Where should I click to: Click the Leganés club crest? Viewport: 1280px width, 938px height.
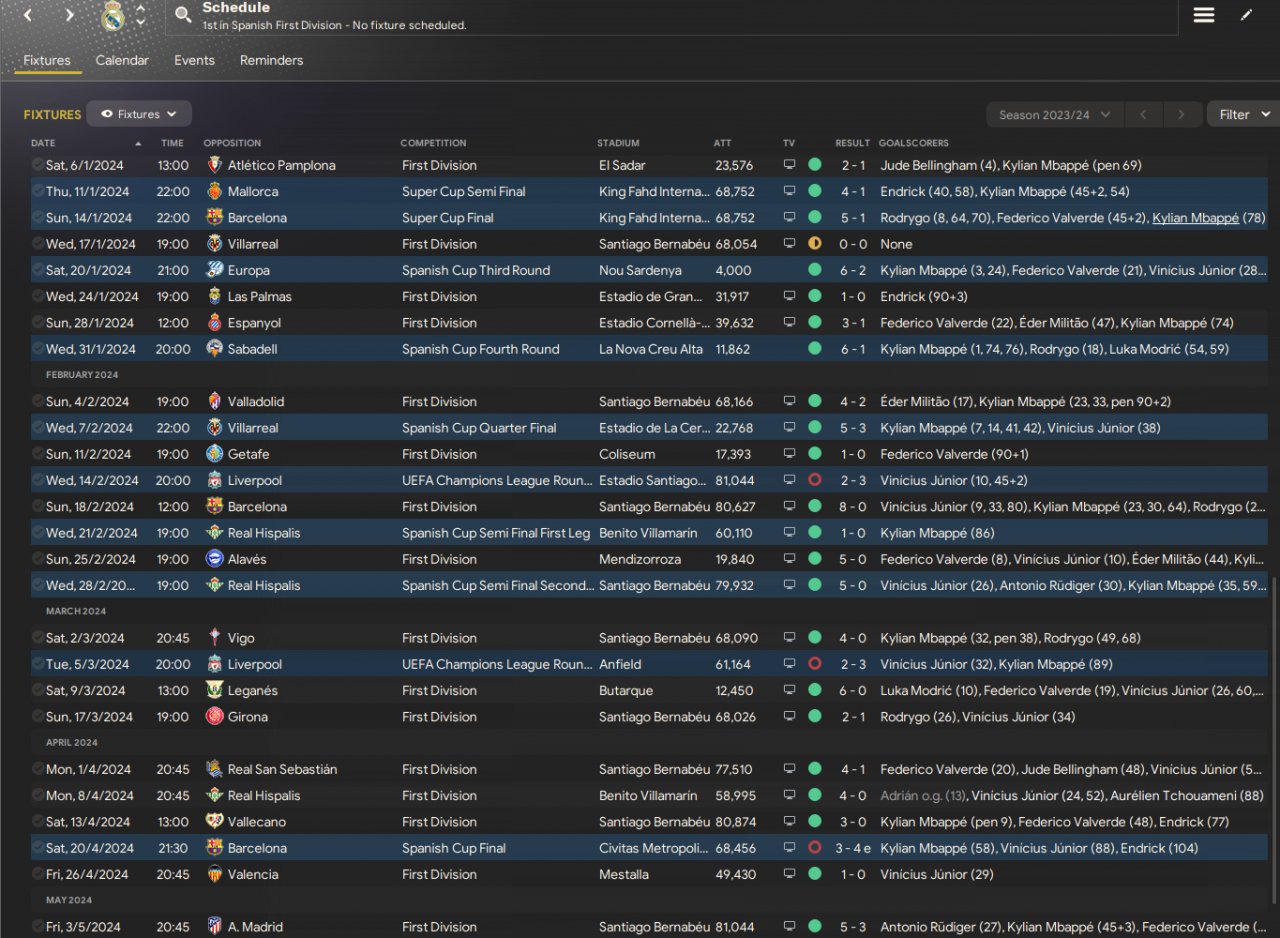click(x=214, y=690)
